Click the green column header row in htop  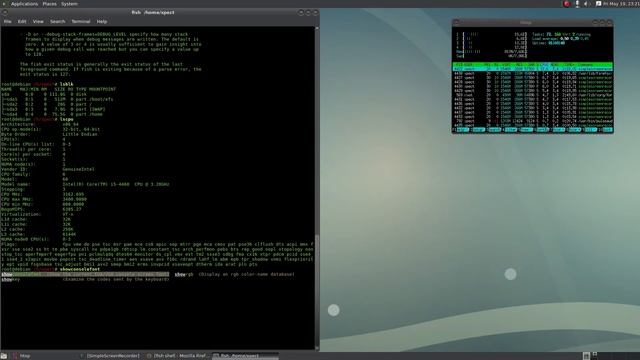pyautogui.click(x=533, y=64)
